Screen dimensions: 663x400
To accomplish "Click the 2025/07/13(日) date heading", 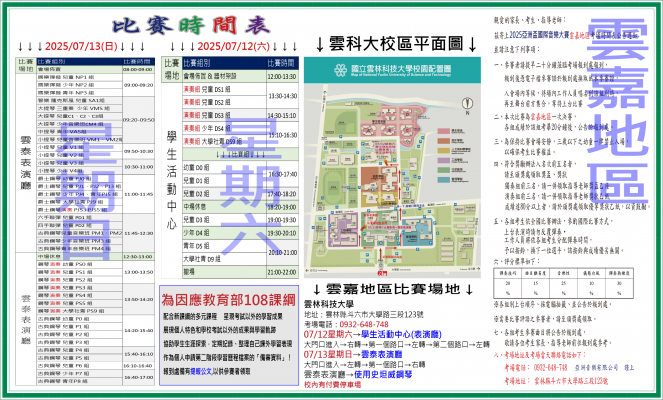I will tap(82, 46).
